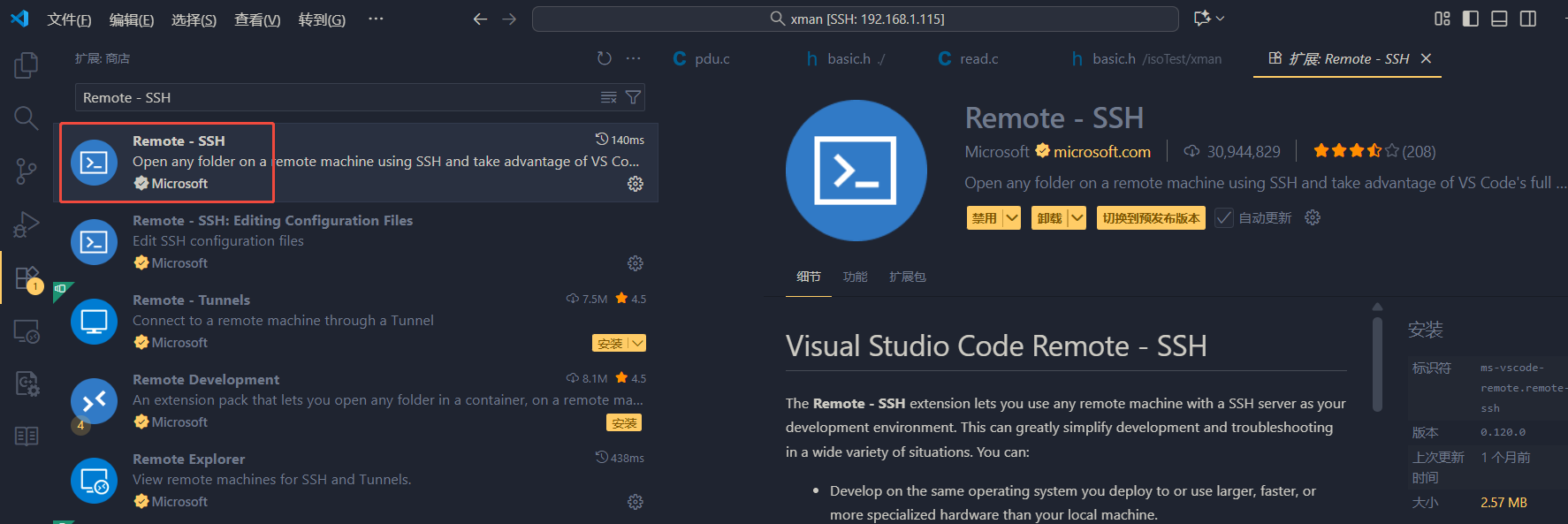Image resolution: width=1568 pixels, height=524 pixels.
Task: Open the Selection menu
Action: [x=194, y=19]
